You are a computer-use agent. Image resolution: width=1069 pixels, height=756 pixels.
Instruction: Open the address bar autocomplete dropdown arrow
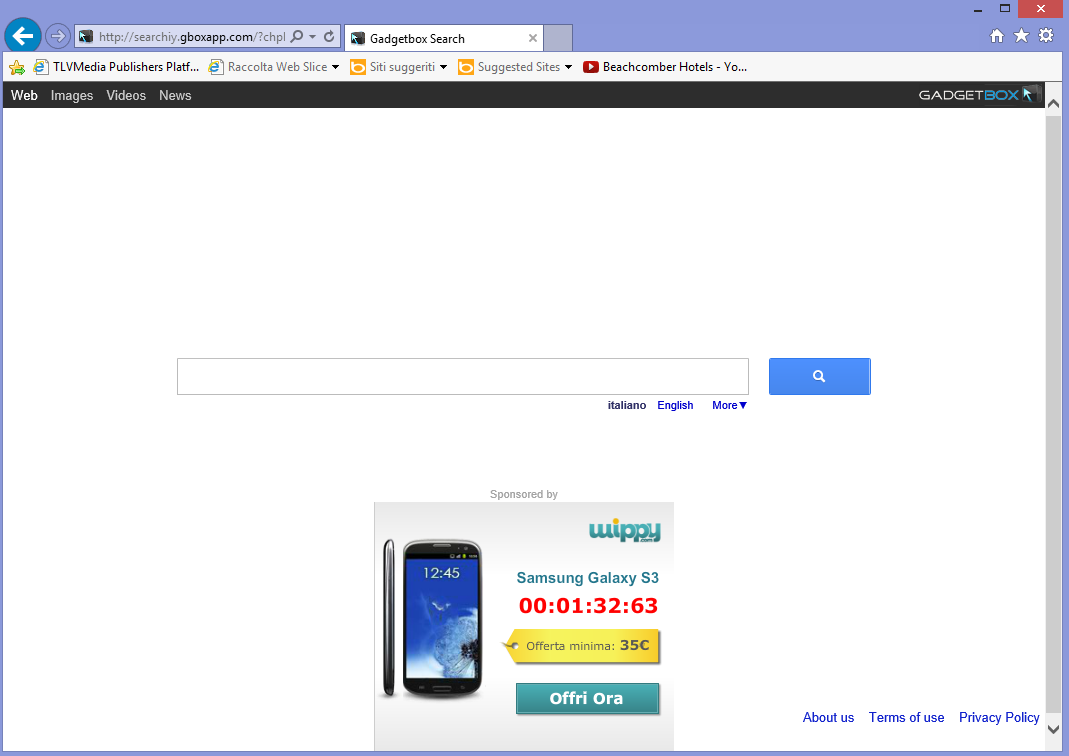[312, 37]
